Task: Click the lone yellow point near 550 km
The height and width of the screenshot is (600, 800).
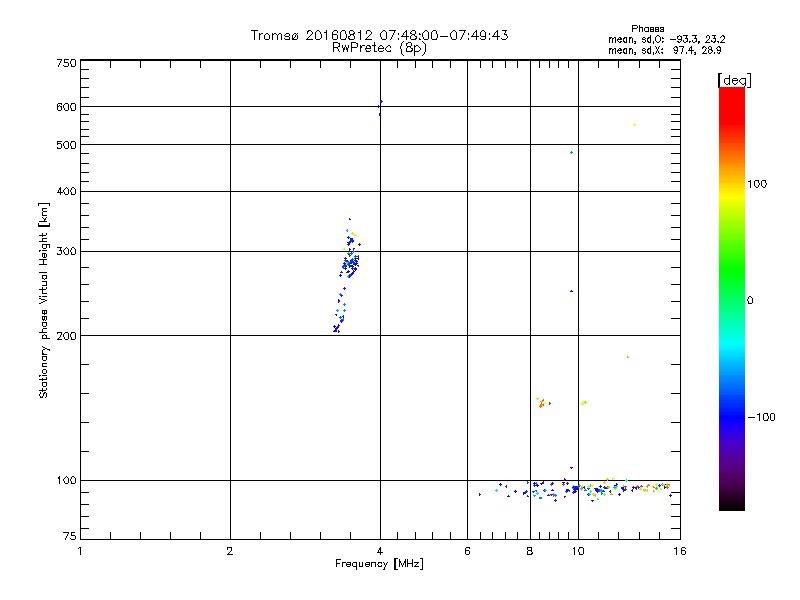Action: click(x=634, y=124)
